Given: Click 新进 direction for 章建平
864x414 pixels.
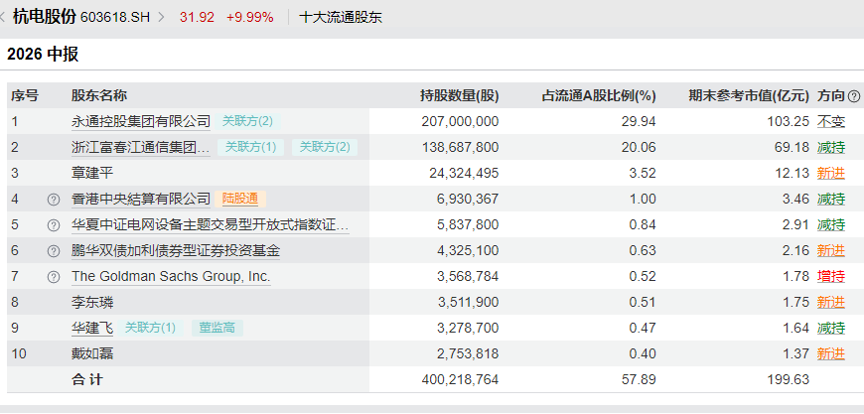Looking at the screenshot, I should click(x=831, y=174).
